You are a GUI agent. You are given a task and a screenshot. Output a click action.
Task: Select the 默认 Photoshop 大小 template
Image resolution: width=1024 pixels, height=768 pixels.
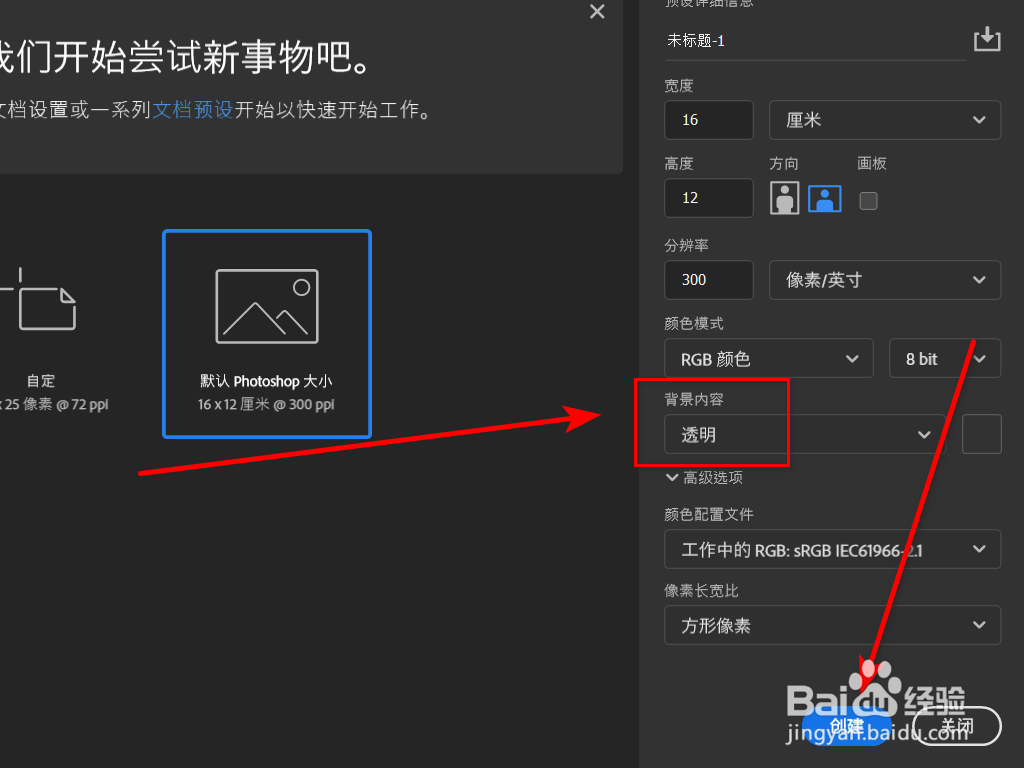(266, 334)
